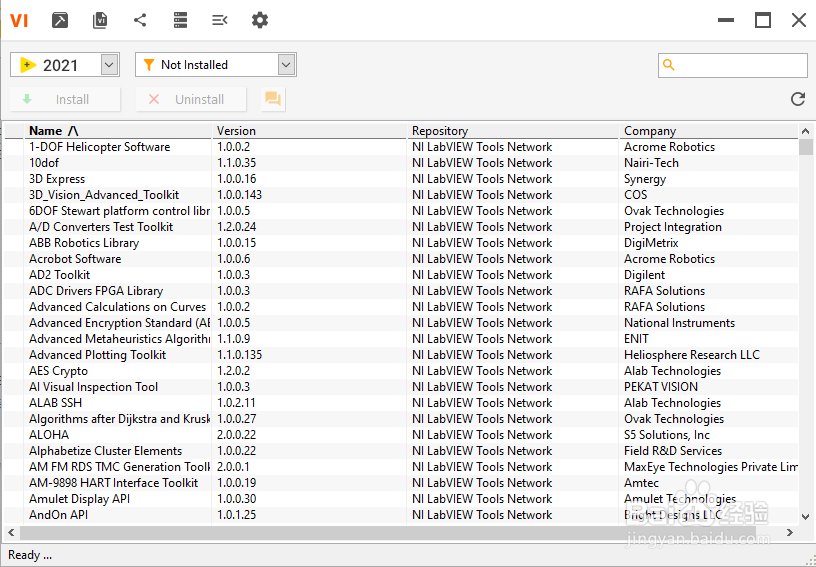Click the list collapse toolbar icon
This screenshot has width=816, height=567.
(220, 20)
